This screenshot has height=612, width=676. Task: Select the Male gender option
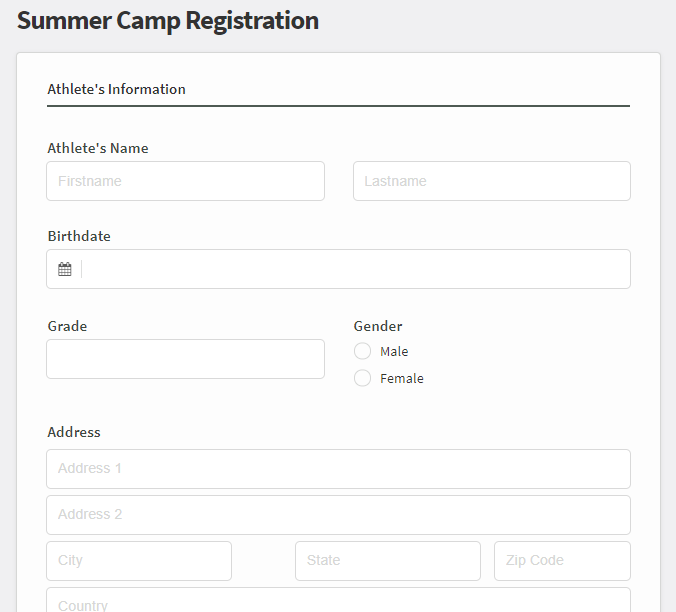tap(362, 351)
